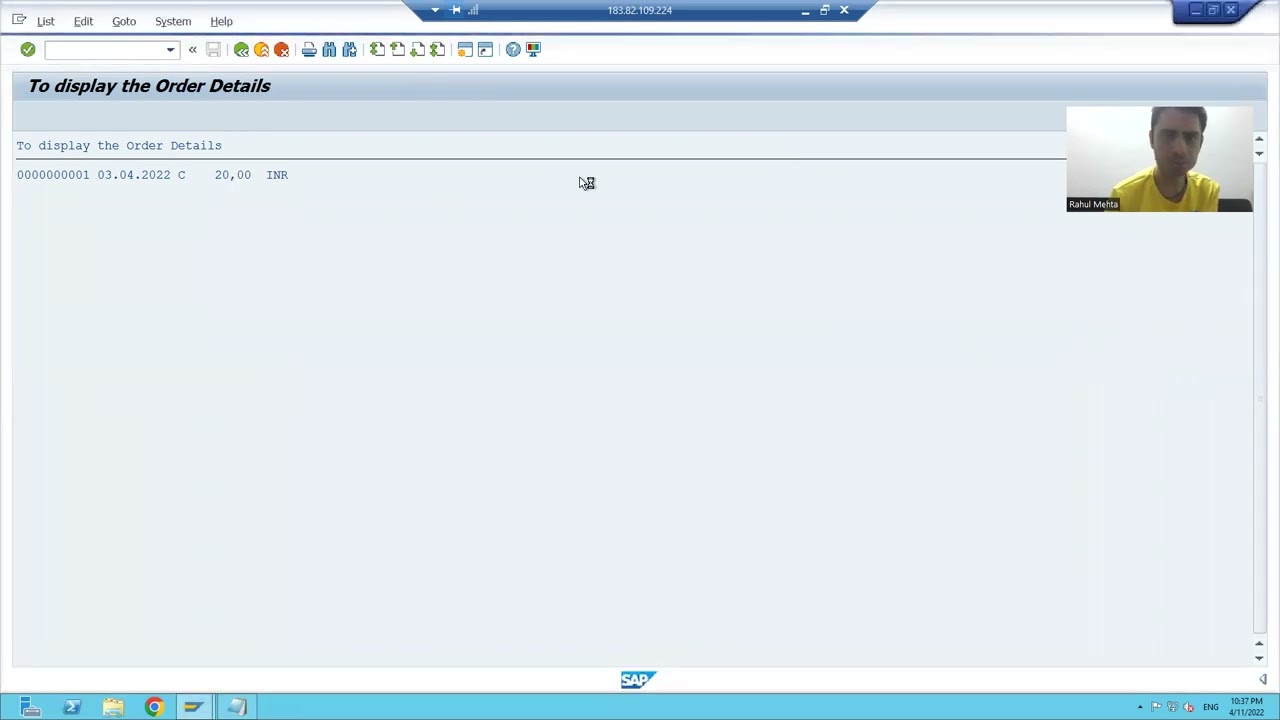Expand the remote connection bar dropdown arrow
1280x720 pixels.
coord(435,10)
